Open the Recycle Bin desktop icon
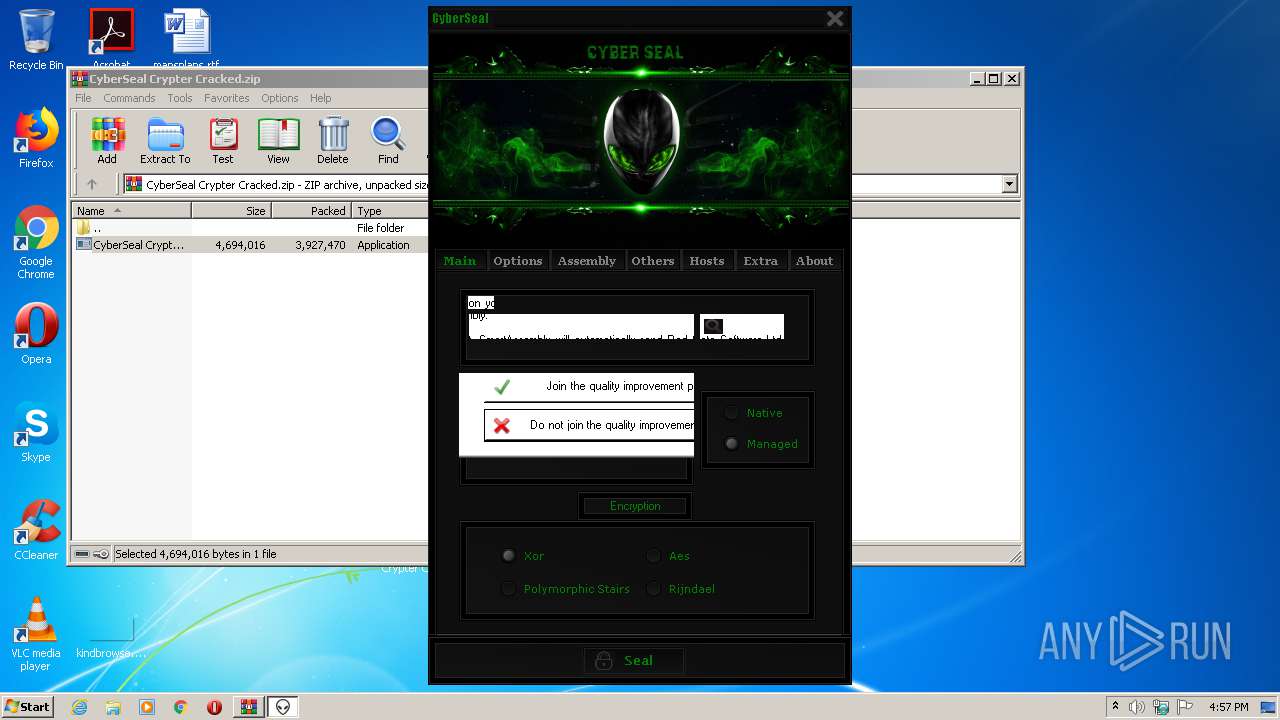The width and height of the screenshot is (1280, 720). click(x=36, y=40)
